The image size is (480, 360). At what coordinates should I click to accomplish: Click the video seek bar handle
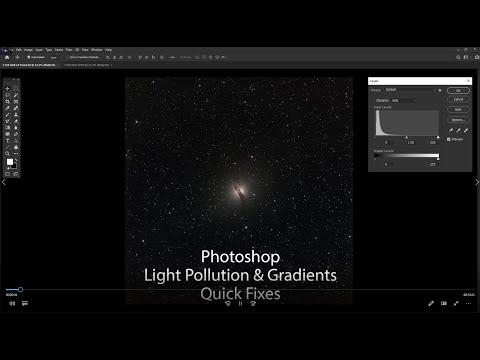(x=20, y=290)
